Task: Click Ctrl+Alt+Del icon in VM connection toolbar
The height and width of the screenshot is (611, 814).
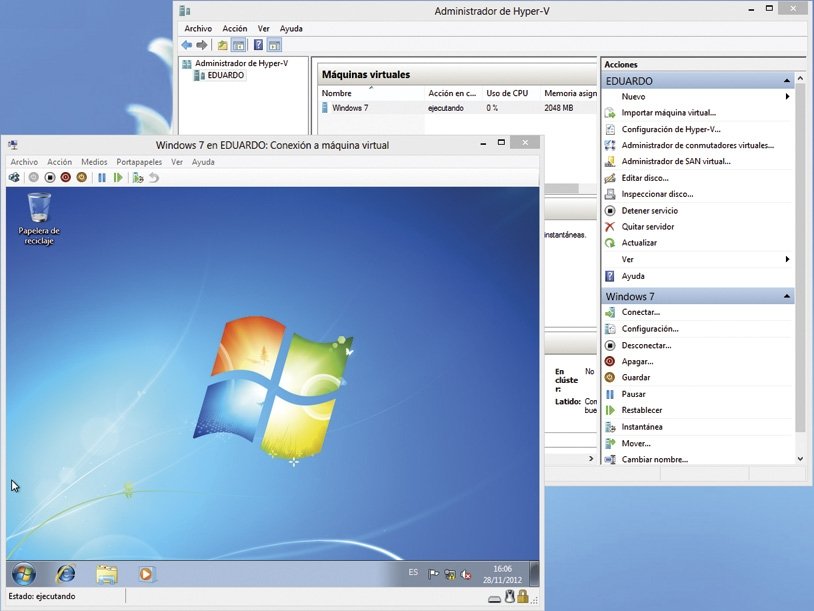Action: (x=14, y=178)
